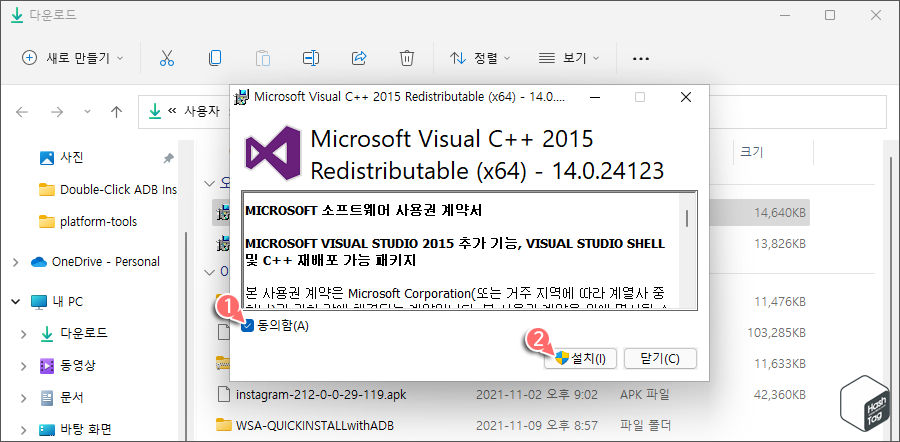Image resolution: width=900 pixels, height=442 pixels.
Task: Click the Cut scissors icon in Explorer toolbar
Action: pyautogui.click(x=166, y=58)
